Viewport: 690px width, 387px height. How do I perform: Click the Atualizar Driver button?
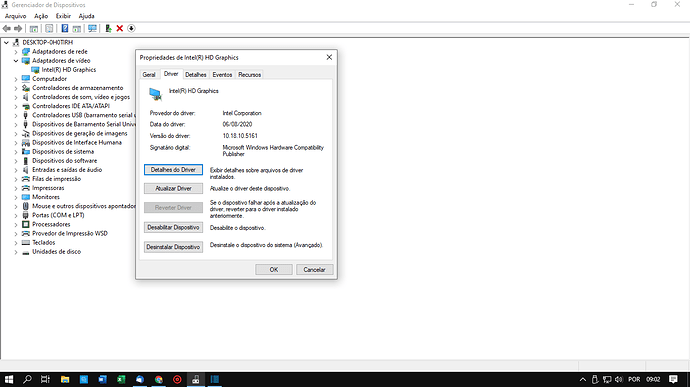pos(173,188)
